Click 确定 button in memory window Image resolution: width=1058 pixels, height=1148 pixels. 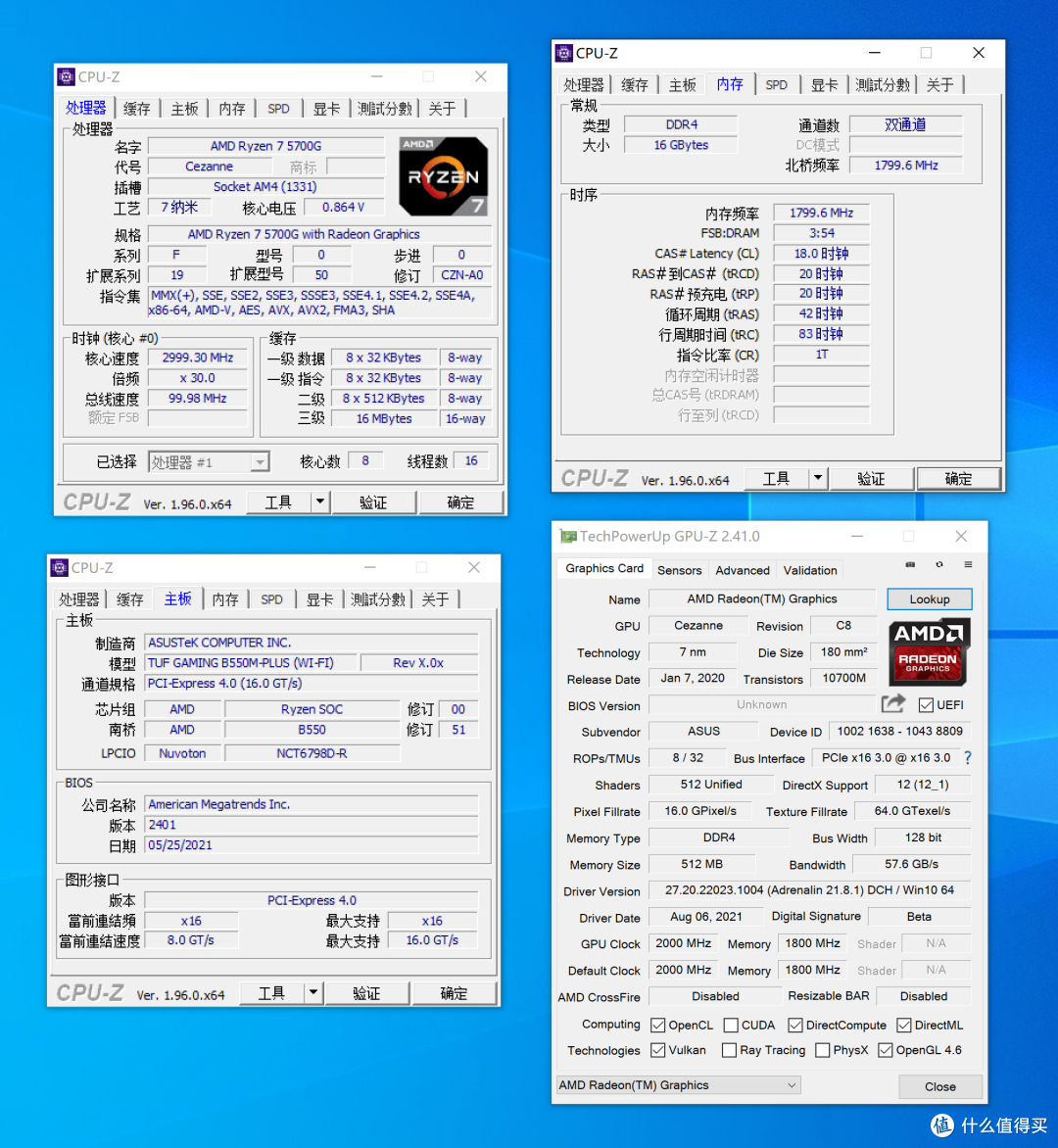click(958, 479)
